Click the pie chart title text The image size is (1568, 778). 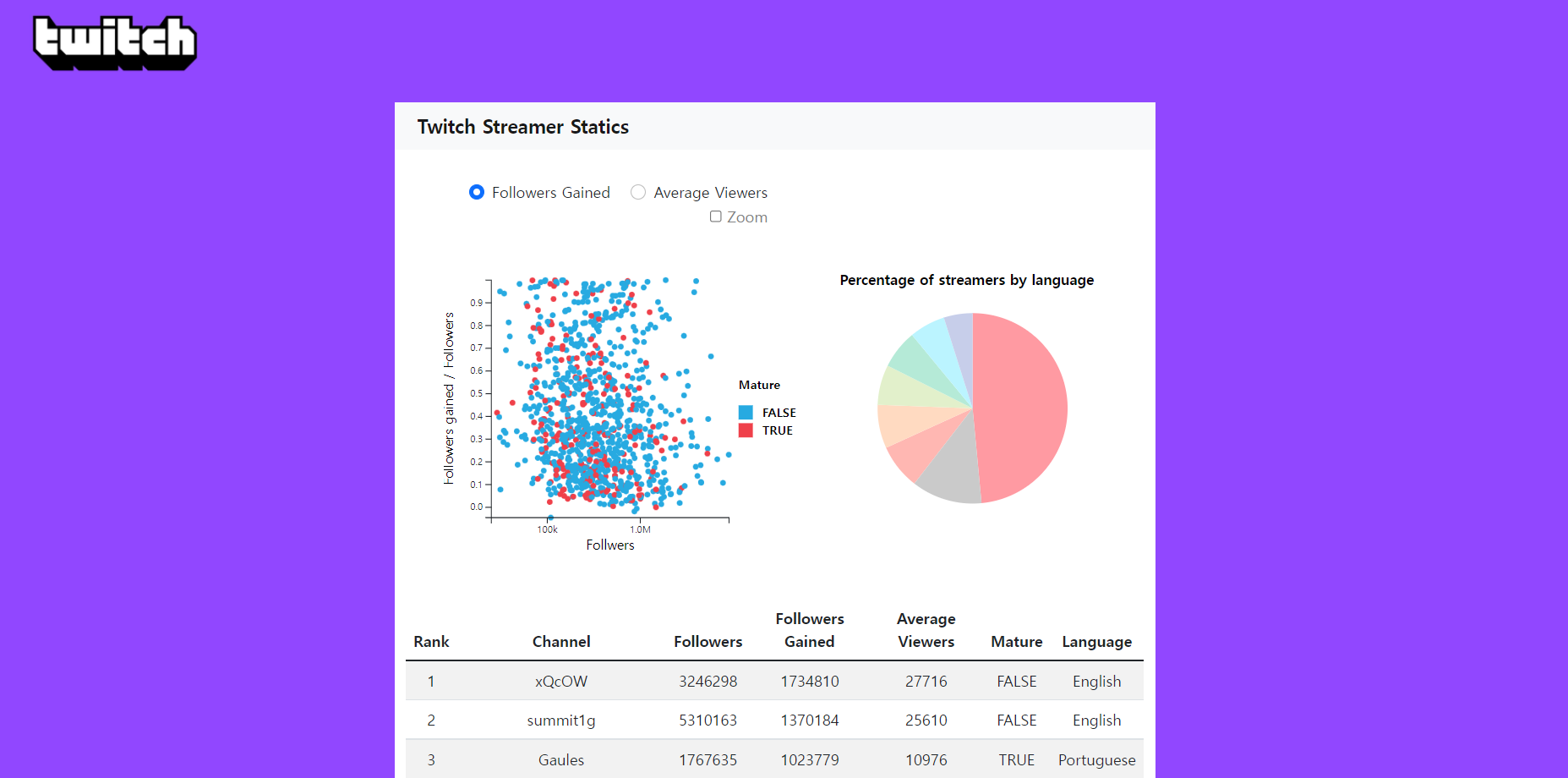pos(966,280)
